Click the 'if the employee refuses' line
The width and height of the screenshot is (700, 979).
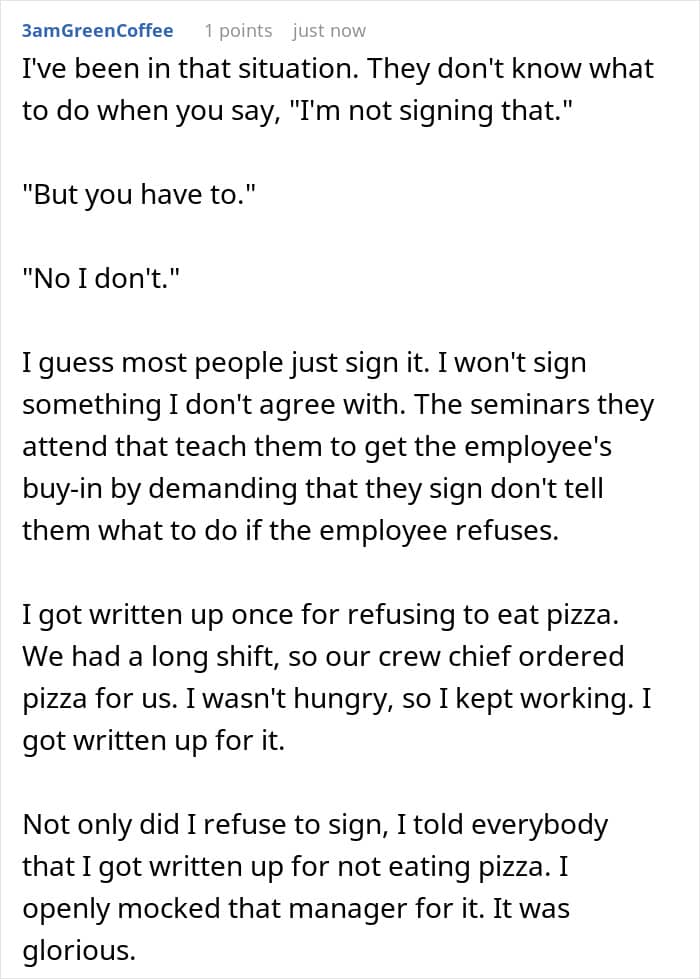[290, 531]
